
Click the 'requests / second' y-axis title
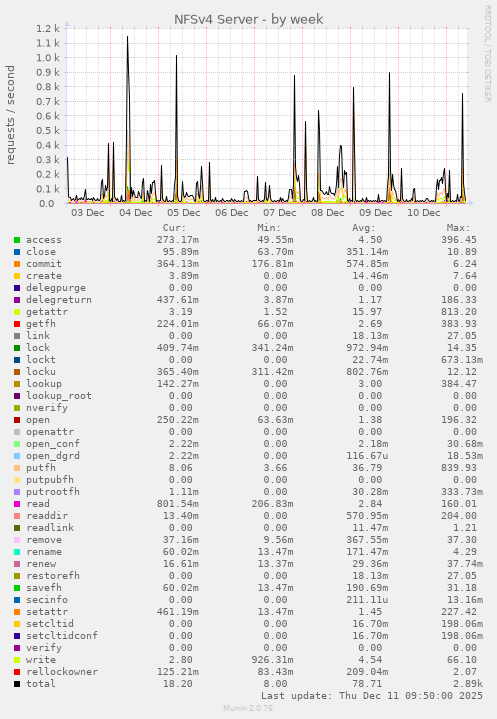[x=10, y=115]
